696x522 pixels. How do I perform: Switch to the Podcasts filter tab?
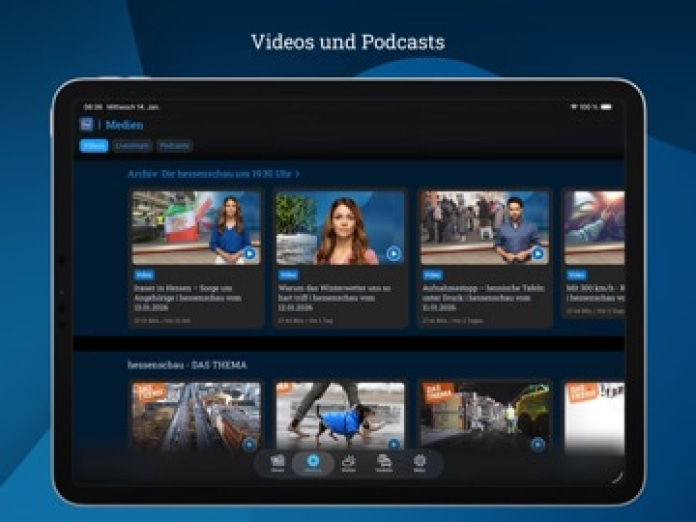coord(174,146)
